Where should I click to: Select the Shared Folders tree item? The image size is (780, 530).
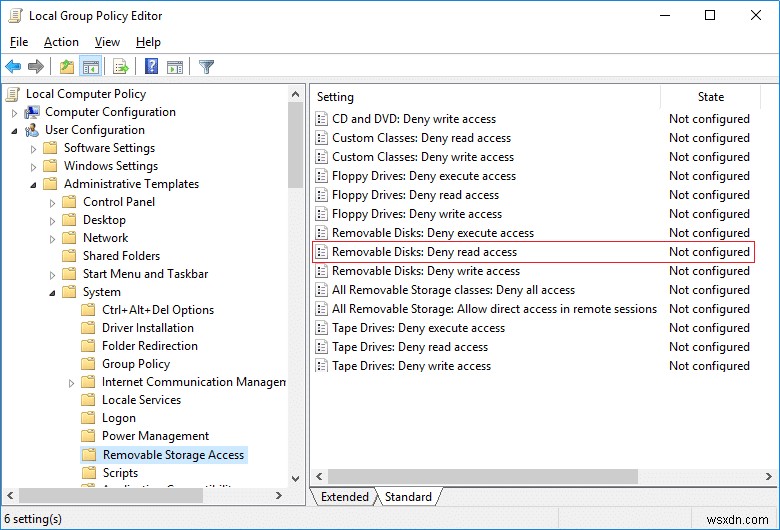click(121, 255)
